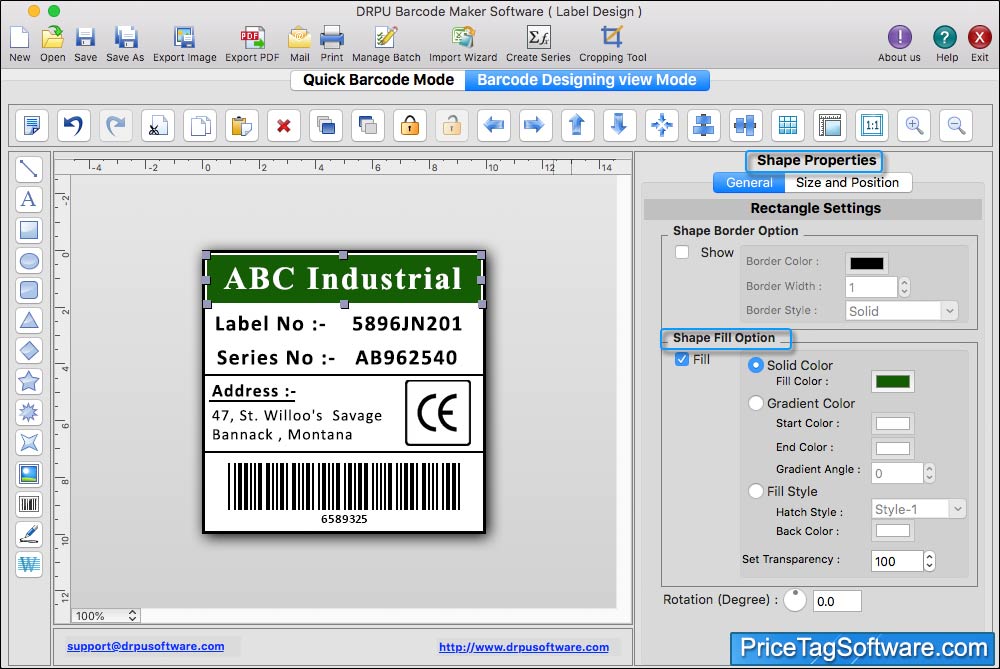Select the Watermark W tool
Screen dimensions: 1000x669
pos(29,564)
